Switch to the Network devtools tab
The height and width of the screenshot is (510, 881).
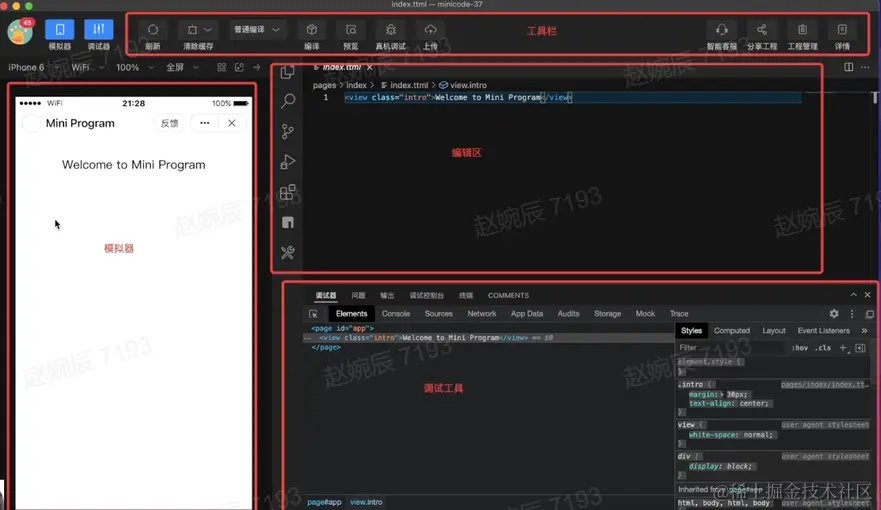point(482,314)
